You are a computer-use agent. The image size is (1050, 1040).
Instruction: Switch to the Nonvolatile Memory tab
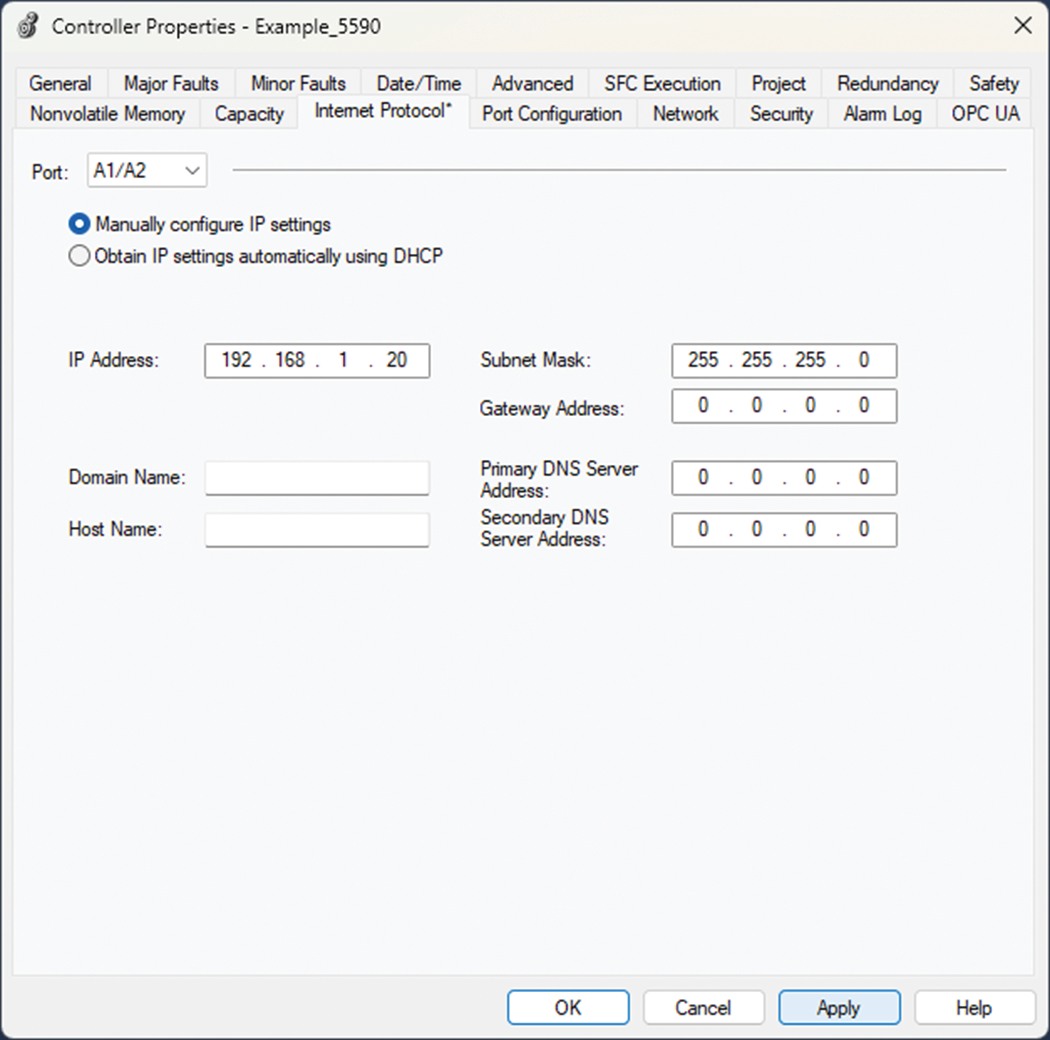107,114
